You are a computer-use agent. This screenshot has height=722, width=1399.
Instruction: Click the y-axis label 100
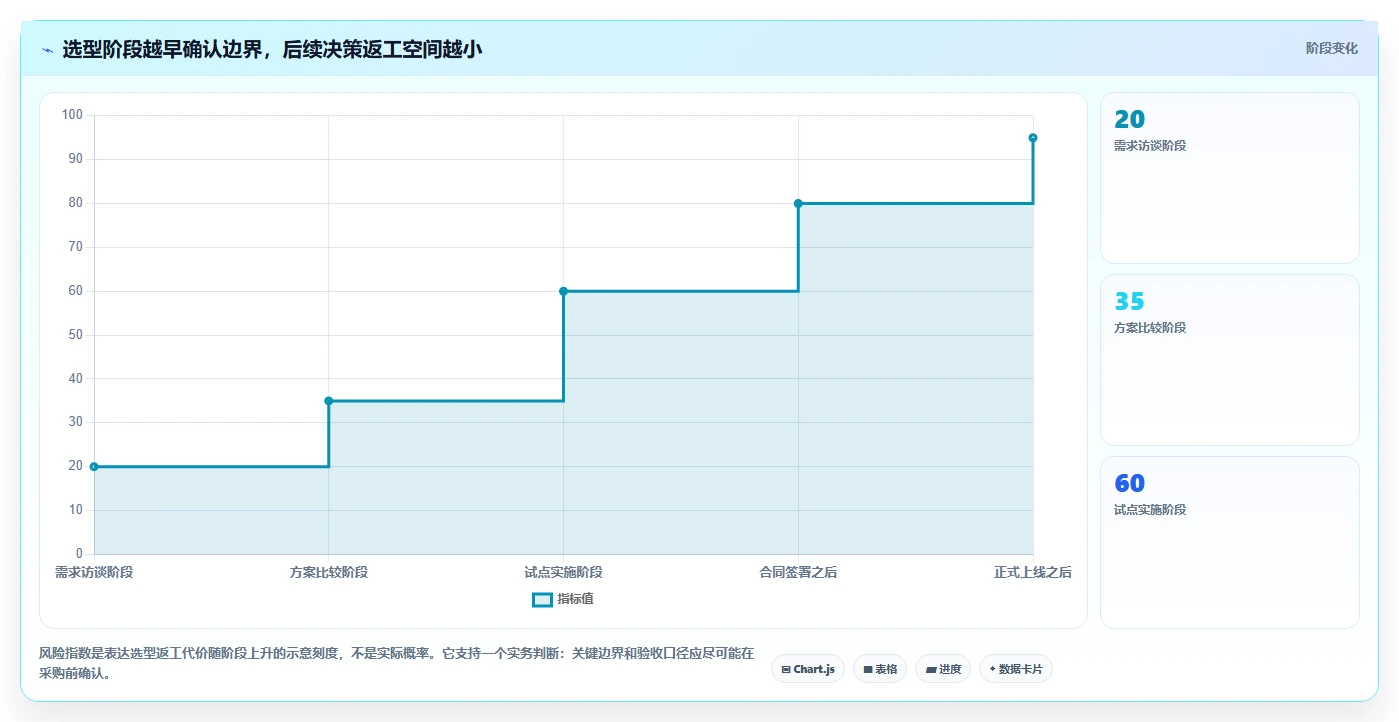72,115
